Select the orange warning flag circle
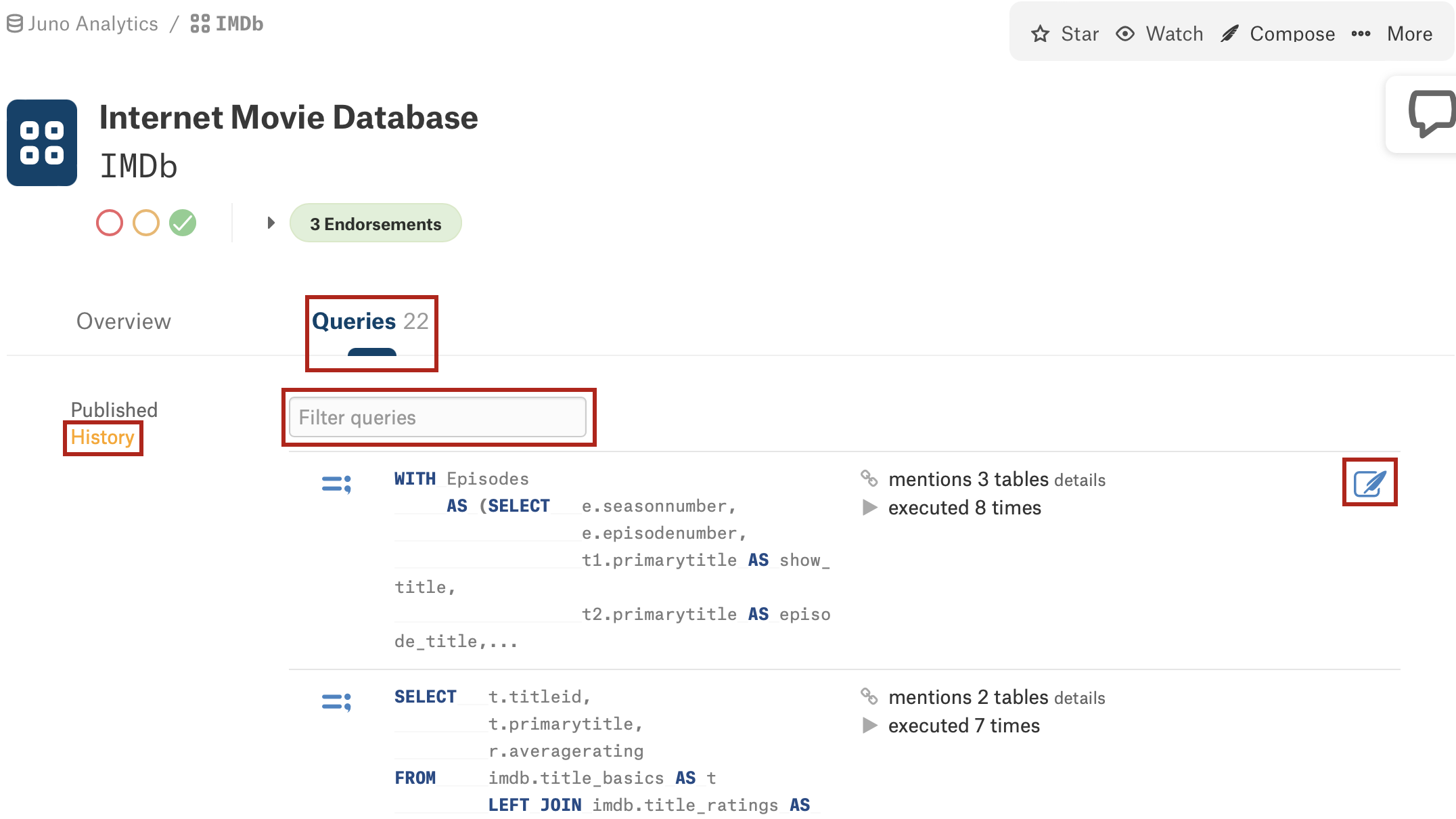 146,223
